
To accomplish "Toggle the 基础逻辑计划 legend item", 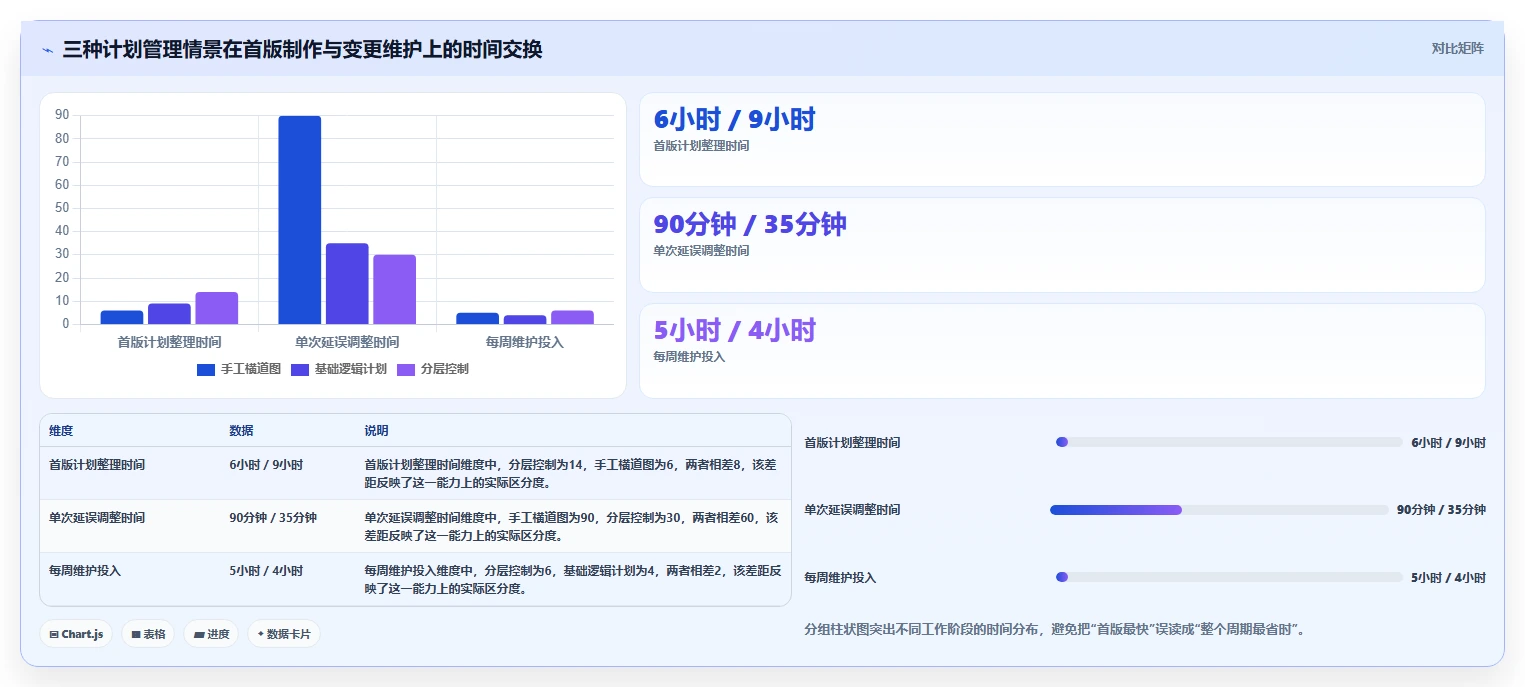I will [339, 369].
